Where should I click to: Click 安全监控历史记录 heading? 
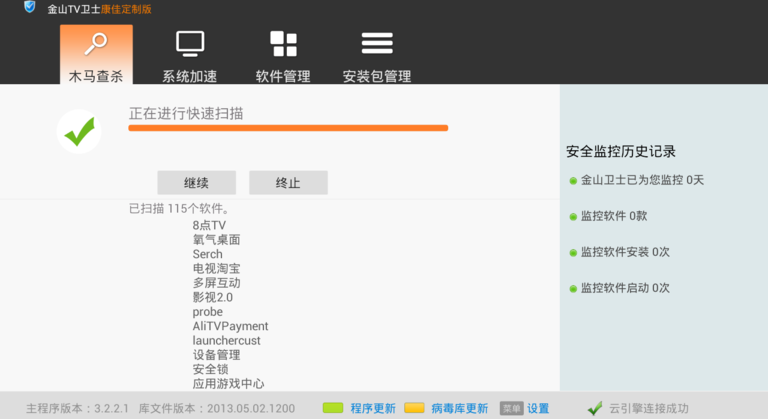point(621,151)
